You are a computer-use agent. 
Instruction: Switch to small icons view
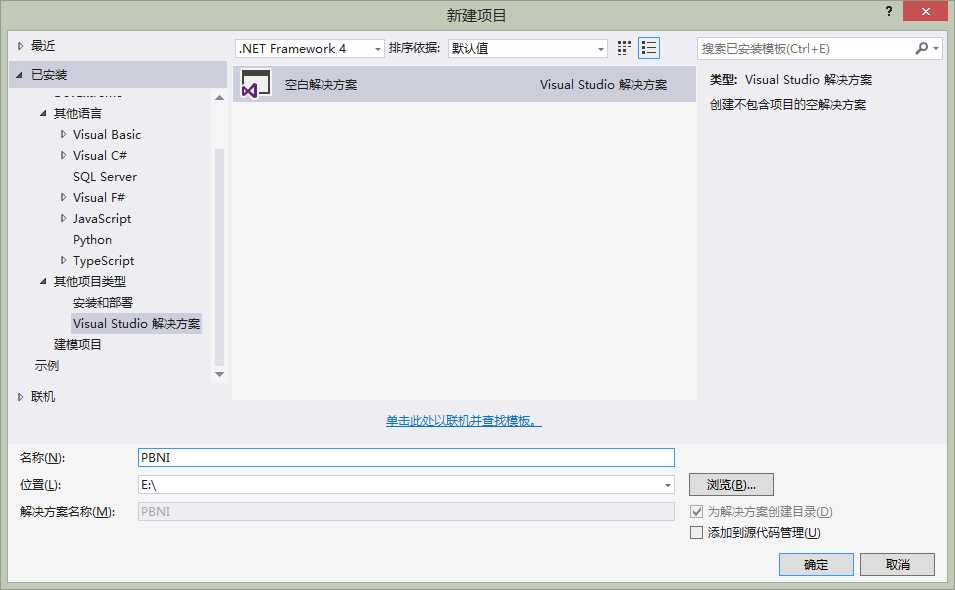coord(624,48)
